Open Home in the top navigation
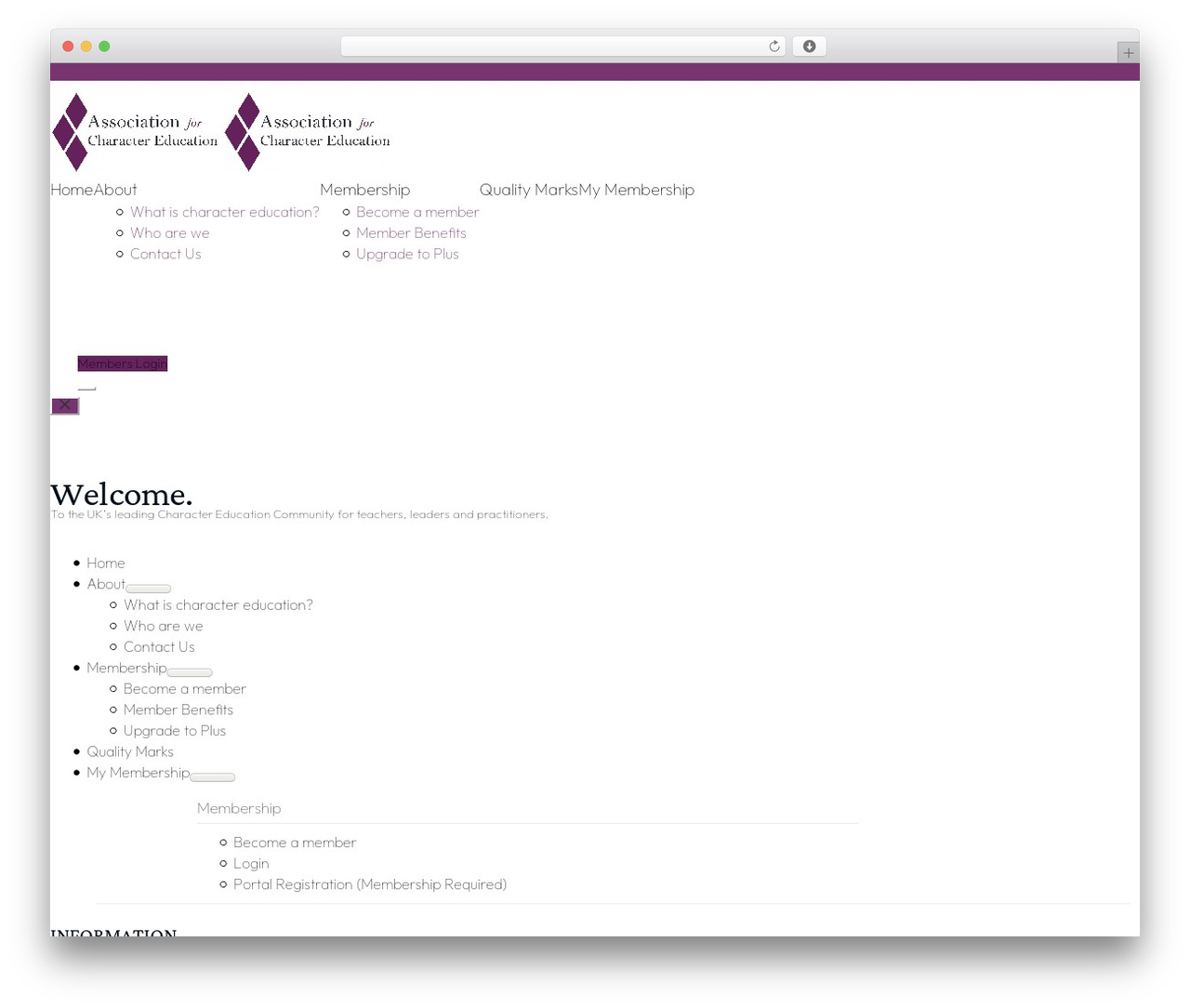This screenshot has height=1008, width=1190. click(x=72, y=190)
